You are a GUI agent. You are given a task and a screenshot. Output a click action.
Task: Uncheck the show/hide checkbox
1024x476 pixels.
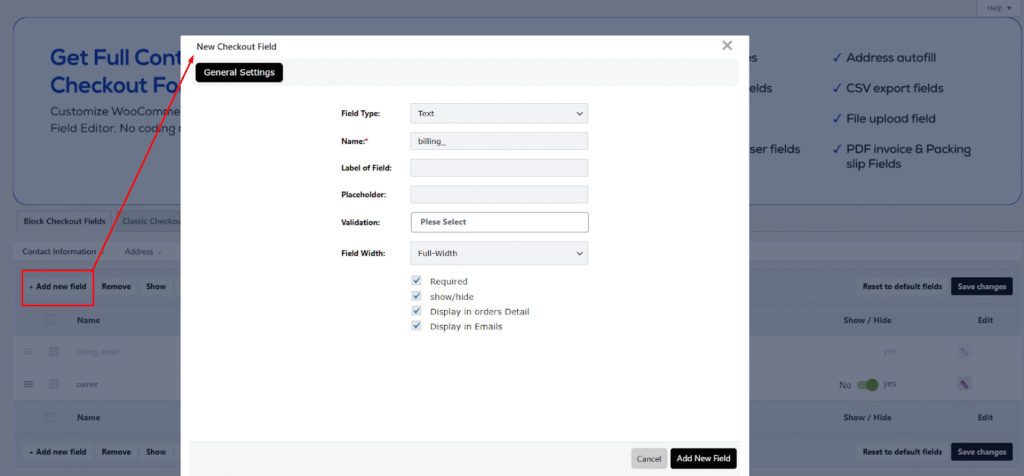click(417, 297)
